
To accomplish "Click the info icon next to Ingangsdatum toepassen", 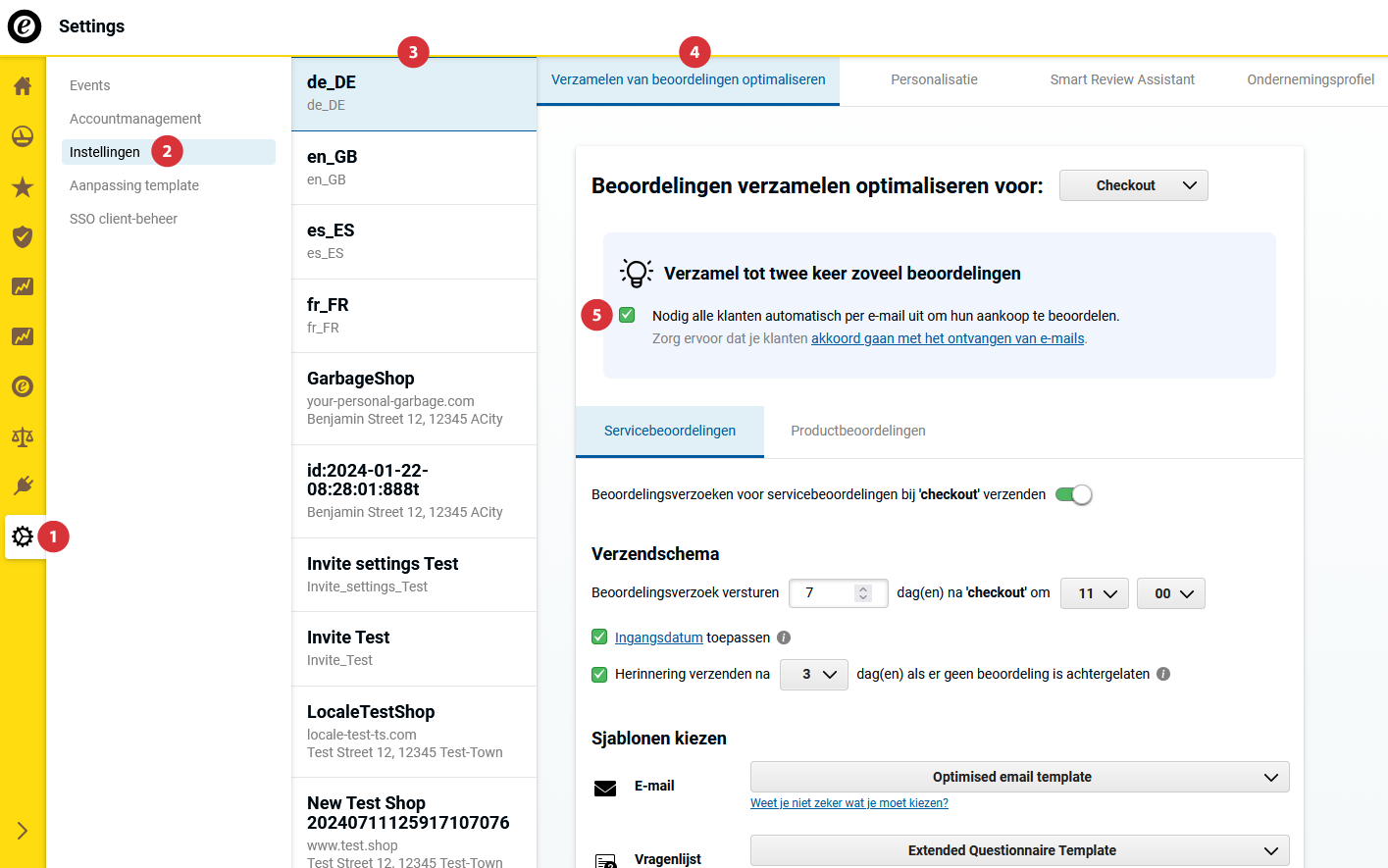I will [x=783, y=638].
